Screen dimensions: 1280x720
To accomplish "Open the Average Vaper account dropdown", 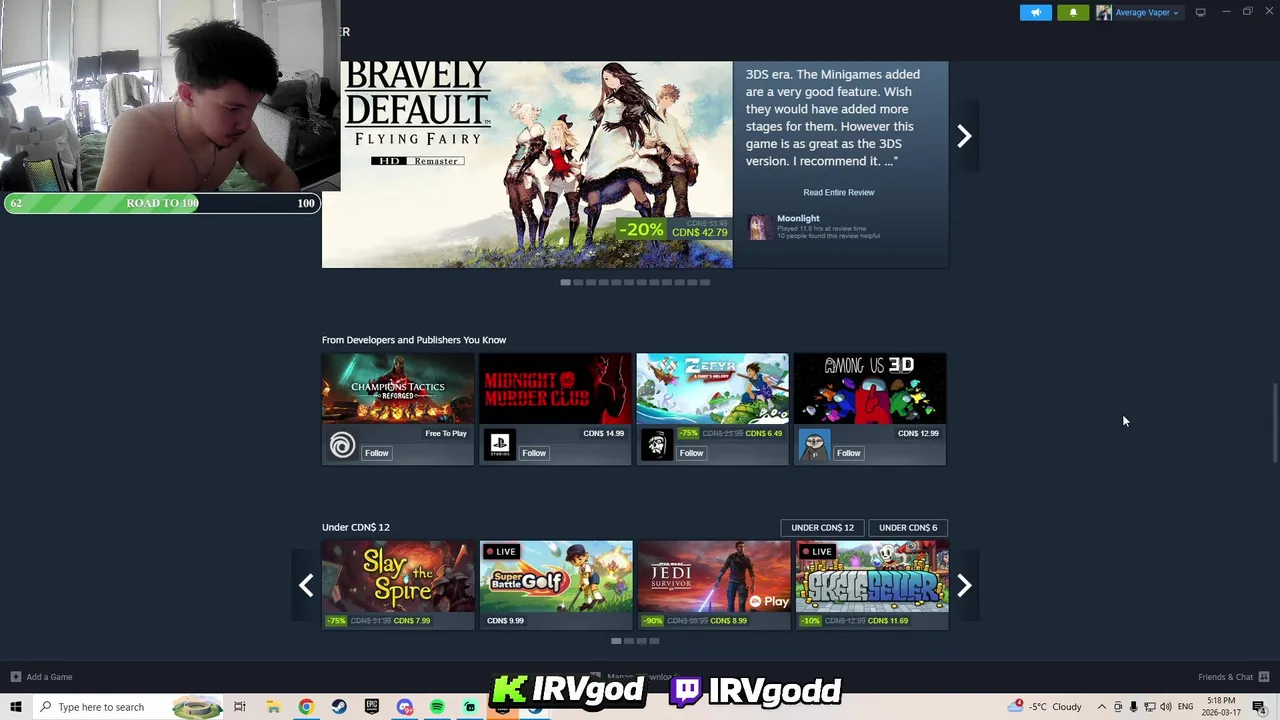I will coord(1147,12).
